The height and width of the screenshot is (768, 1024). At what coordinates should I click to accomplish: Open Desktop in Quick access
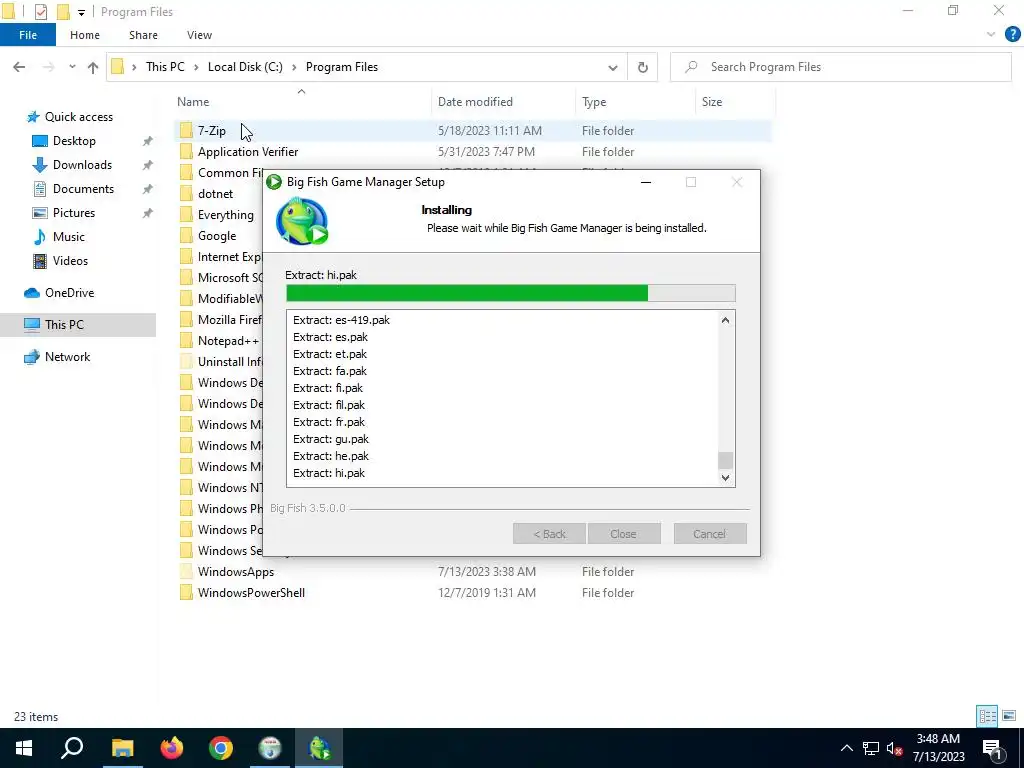tap(74, 141)
